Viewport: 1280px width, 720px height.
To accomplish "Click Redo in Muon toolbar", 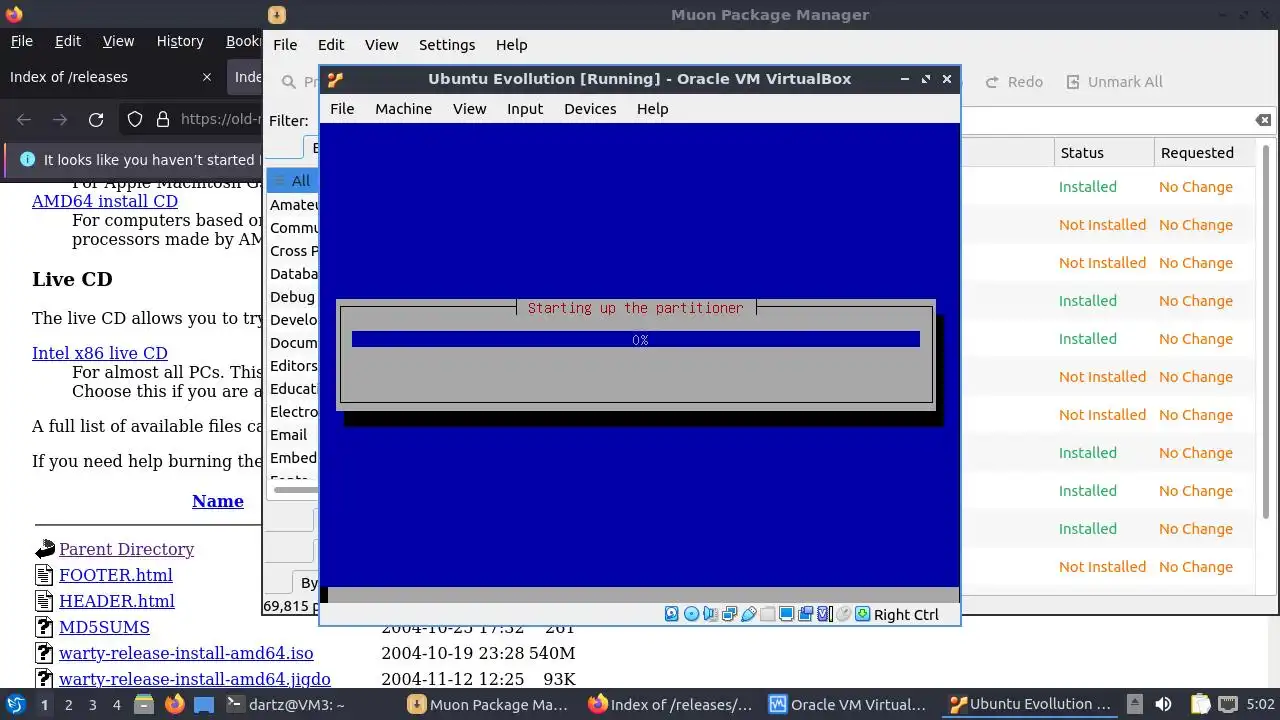I will pyautogui.click(x=1014, y=82).
